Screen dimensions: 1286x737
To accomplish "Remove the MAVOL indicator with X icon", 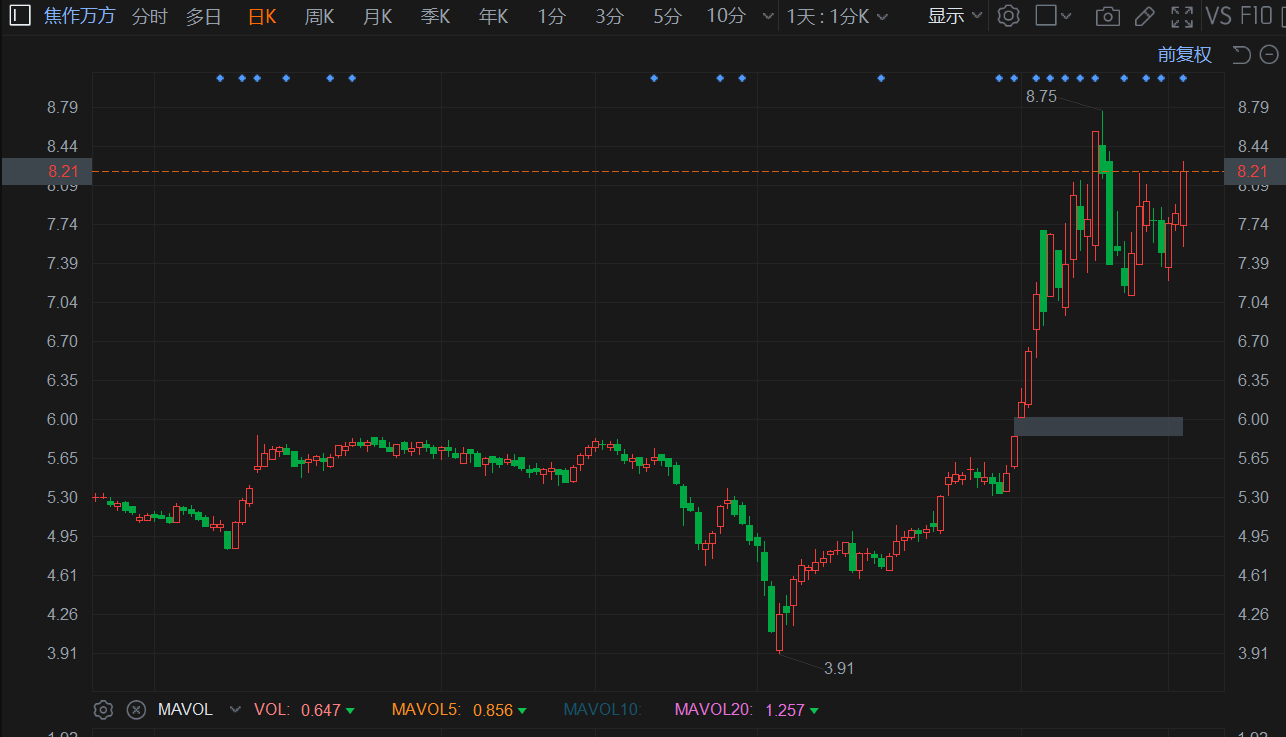I will click(136, 710).
